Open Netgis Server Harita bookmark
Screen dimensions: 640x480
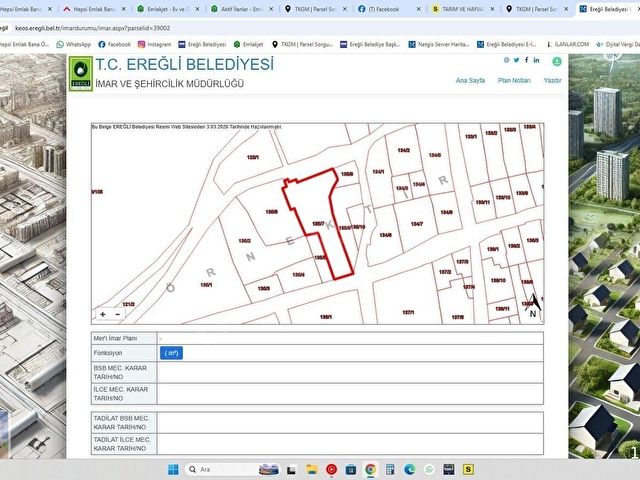pyautogui.click(x=439, y=44)
